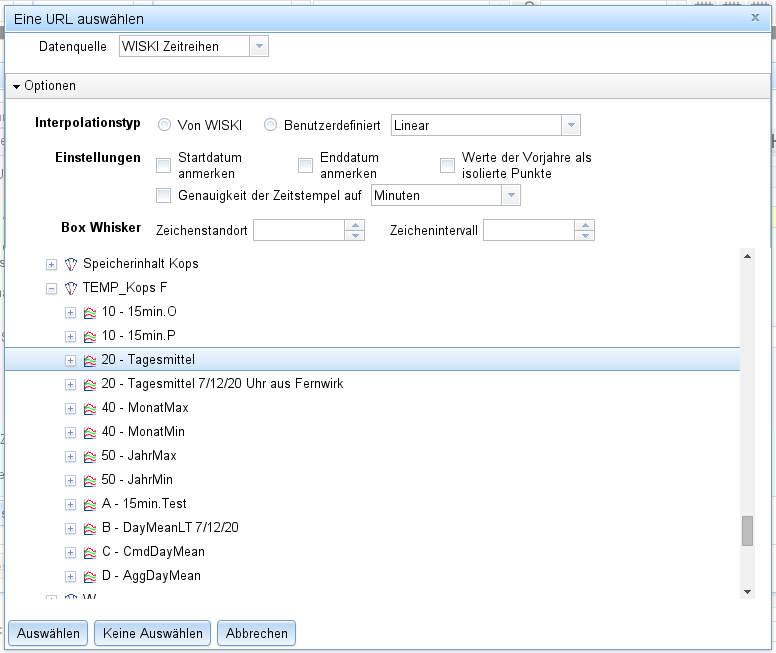Click the tree scrollbar down arrow
Viewport: 776px width, 653px height.
click(x=747, y=592)
